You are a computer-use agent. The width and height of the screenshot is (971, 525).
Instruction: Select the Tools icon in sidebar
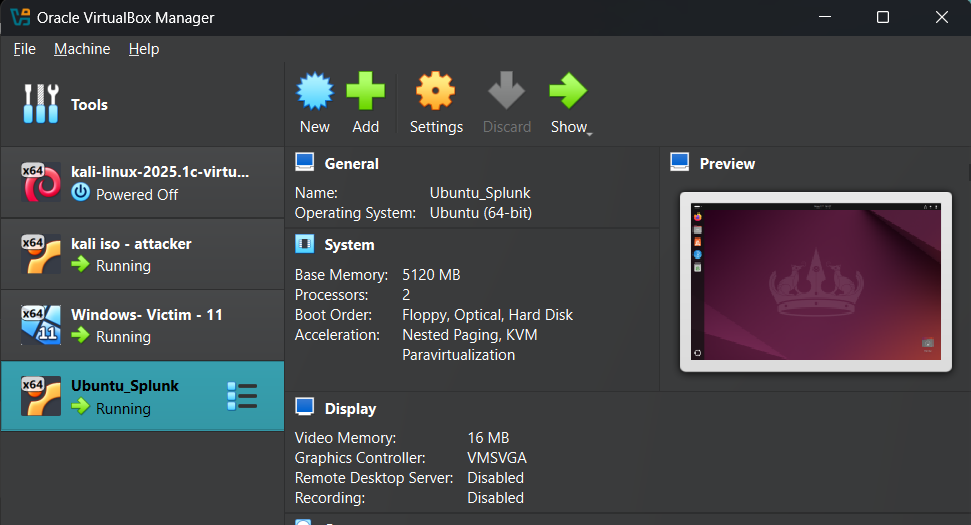pyautogui.click(x=41, y=104)
